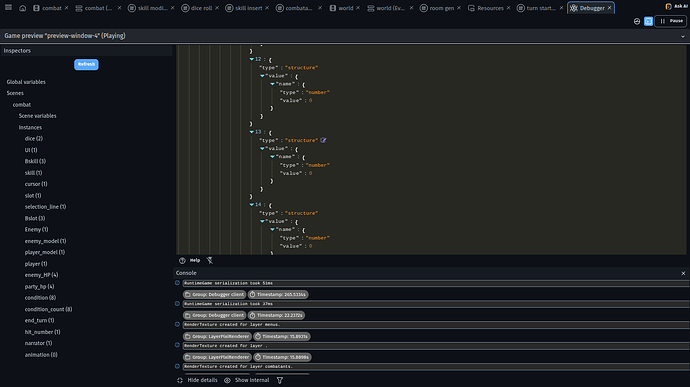Image resolution: width=690 pixels, height=387 pixels.
Task: Close the Console panel
Action: tap(683, 273)
